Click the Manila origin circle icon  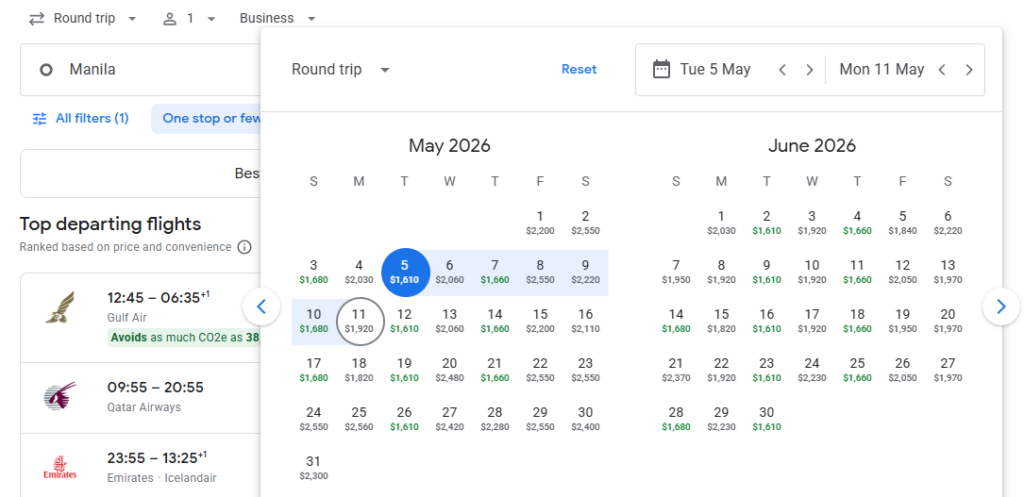pyautogui.click(x=46, y=70)
